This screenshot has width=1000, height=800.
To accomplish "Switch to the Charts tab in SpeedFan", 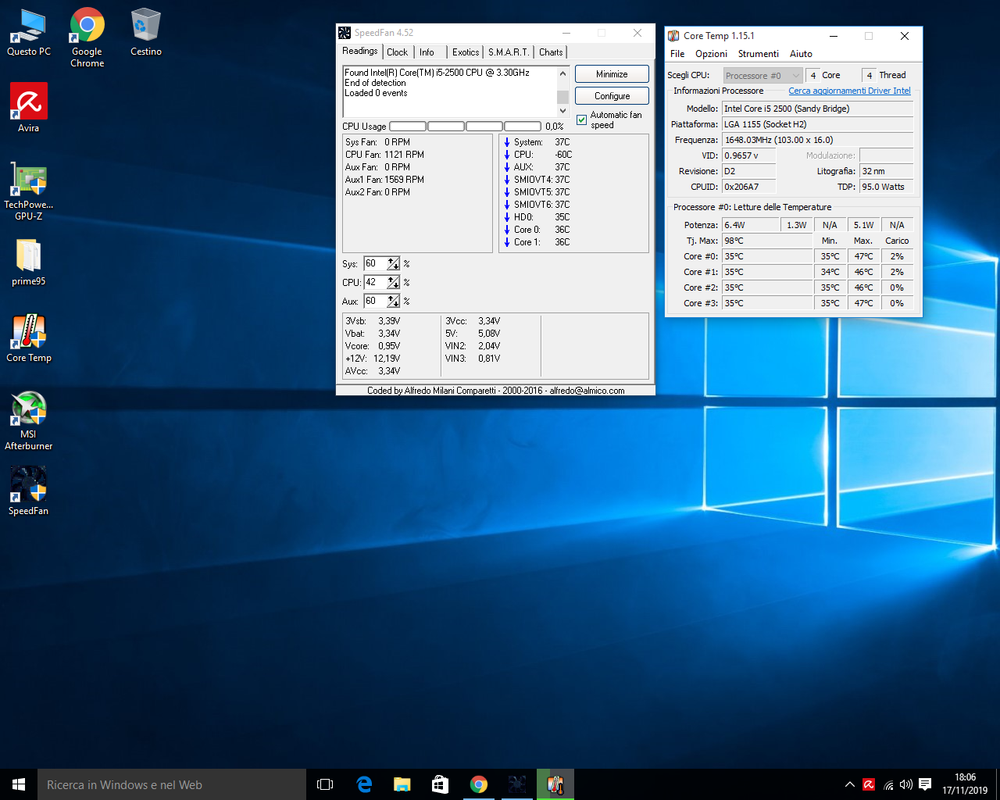I will (550, 52).
